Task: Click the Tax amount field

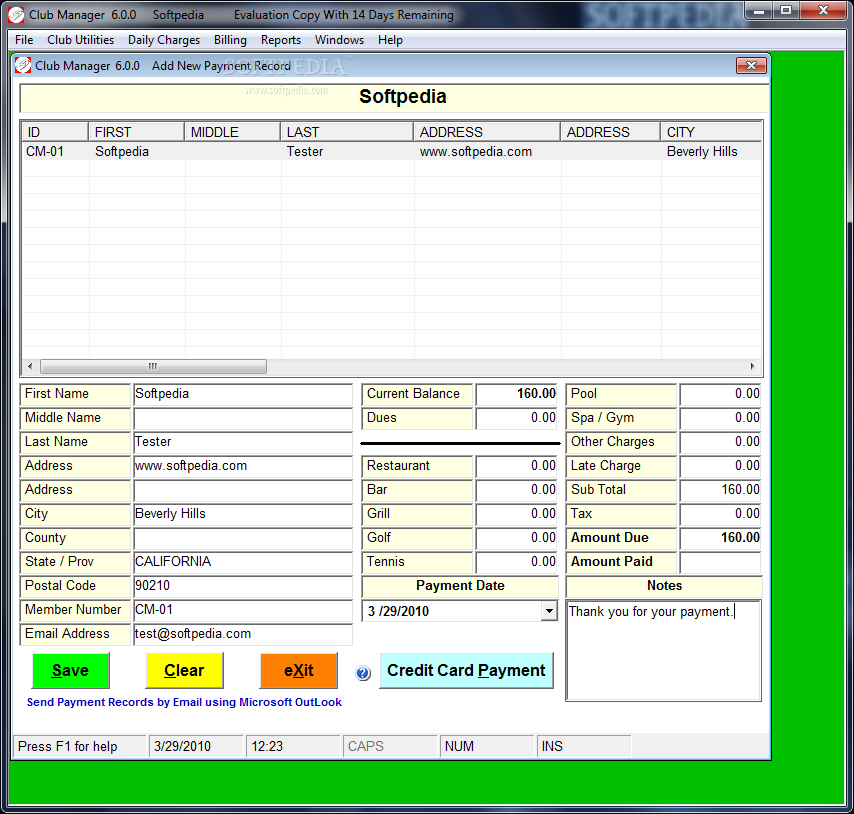Action: [x=721, y=514]
